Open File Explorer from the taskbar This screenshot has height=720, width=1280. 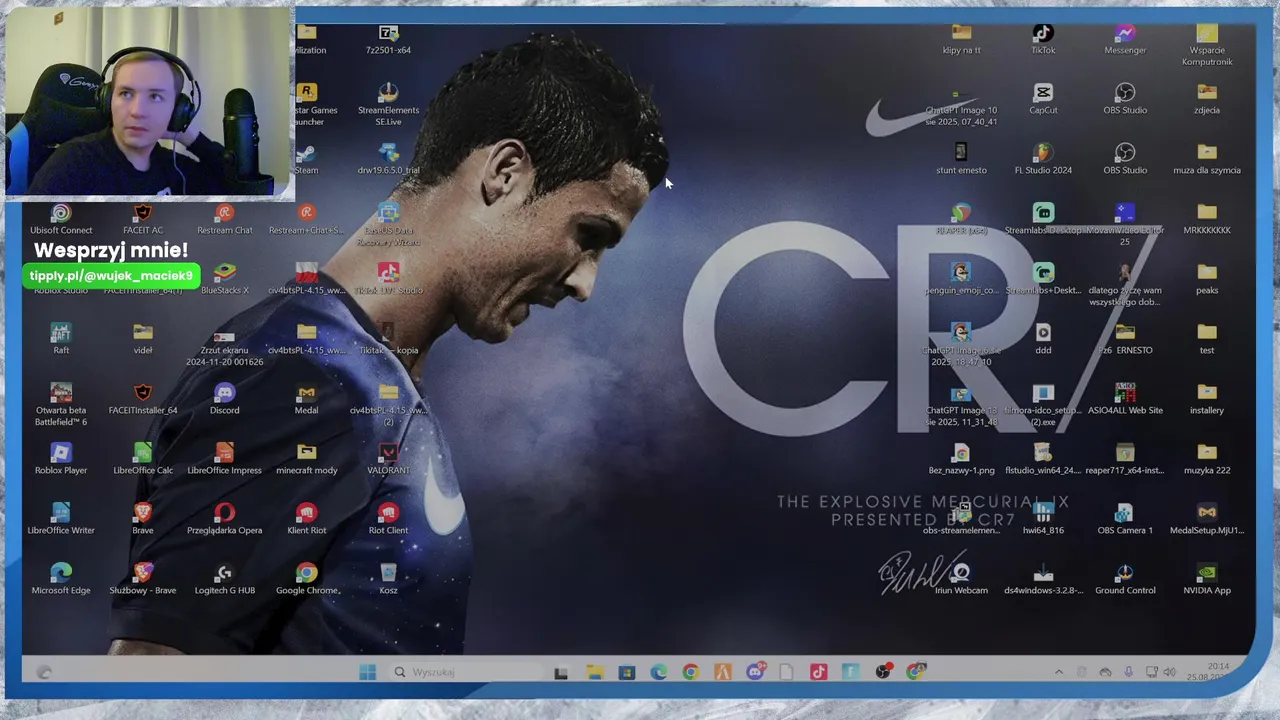pyautogui.click(x=594, y=672)
